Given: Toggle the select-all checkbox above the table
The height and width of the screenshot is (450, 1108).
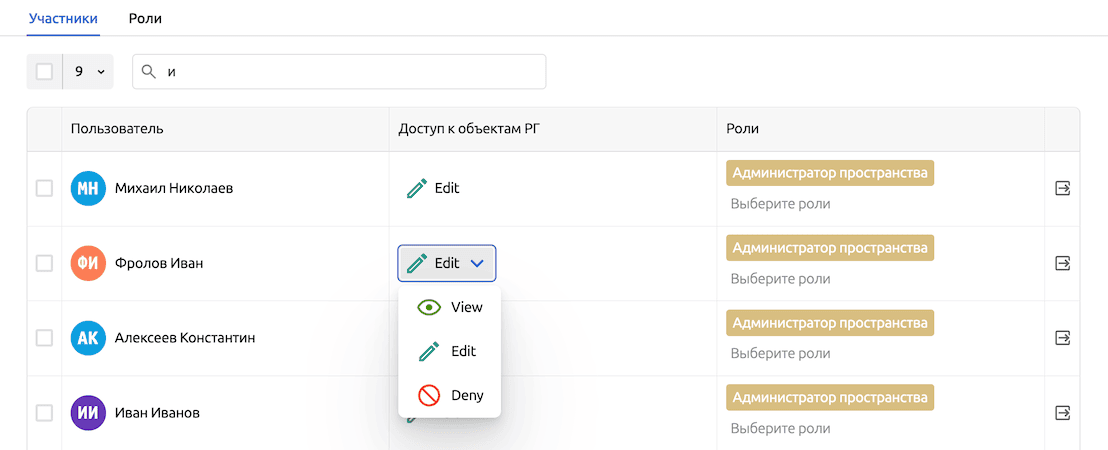Looking at the screenshot, I should tap(44, 72).
